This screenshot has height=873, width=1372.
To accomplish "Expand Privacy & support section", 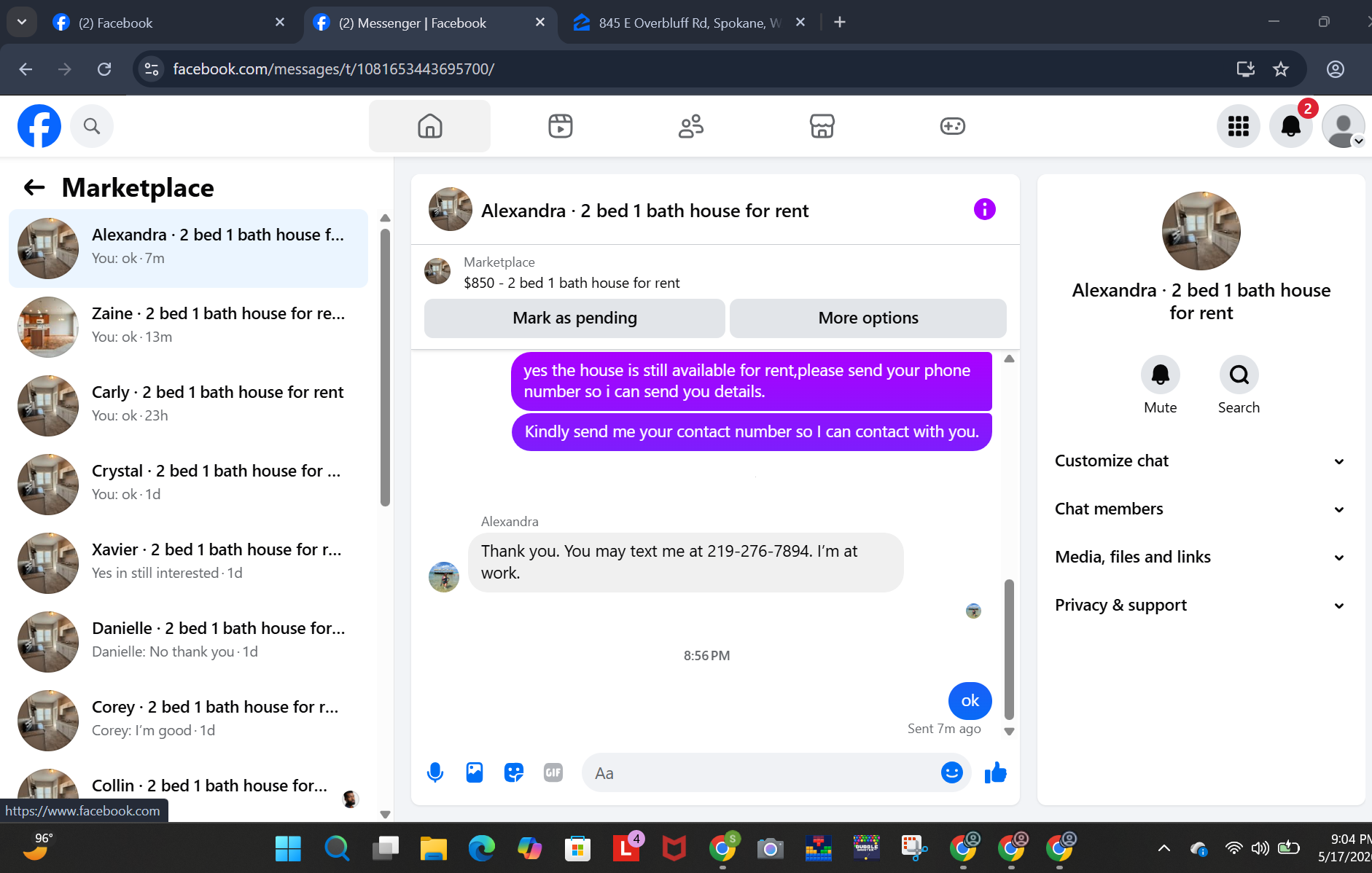I will [1200, 606].
